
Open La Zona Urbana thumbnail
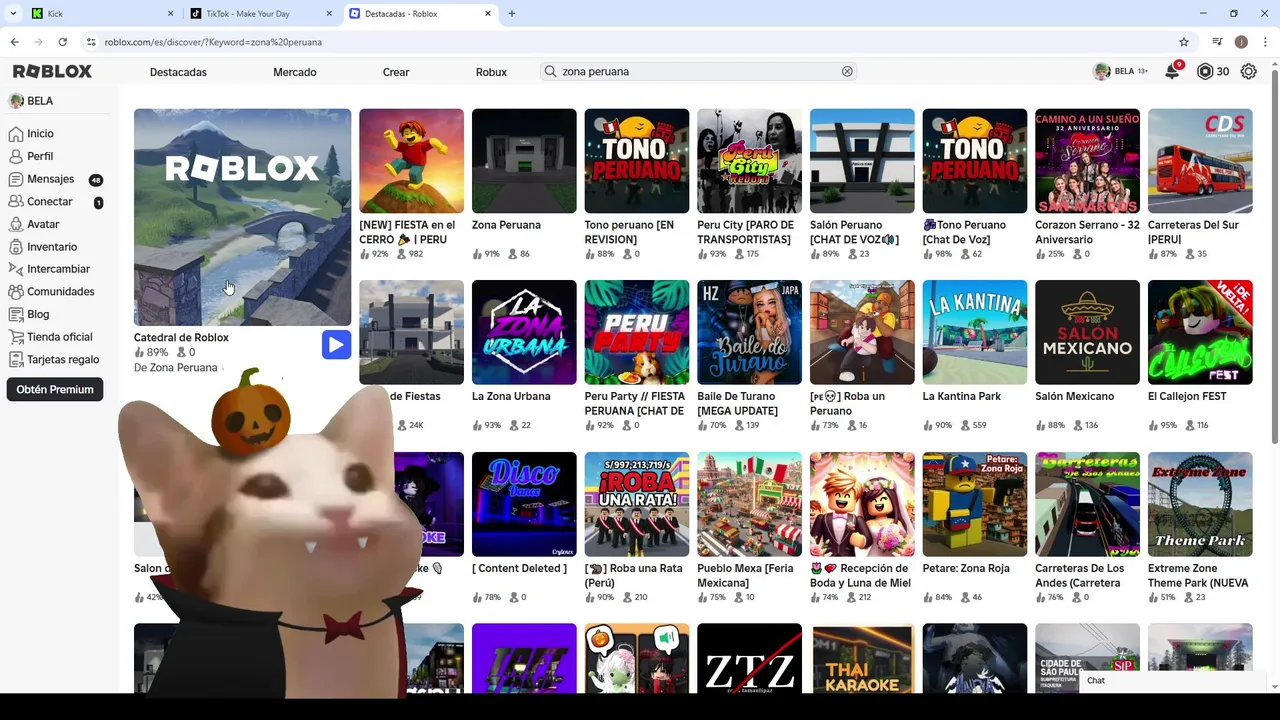(524, 332)
